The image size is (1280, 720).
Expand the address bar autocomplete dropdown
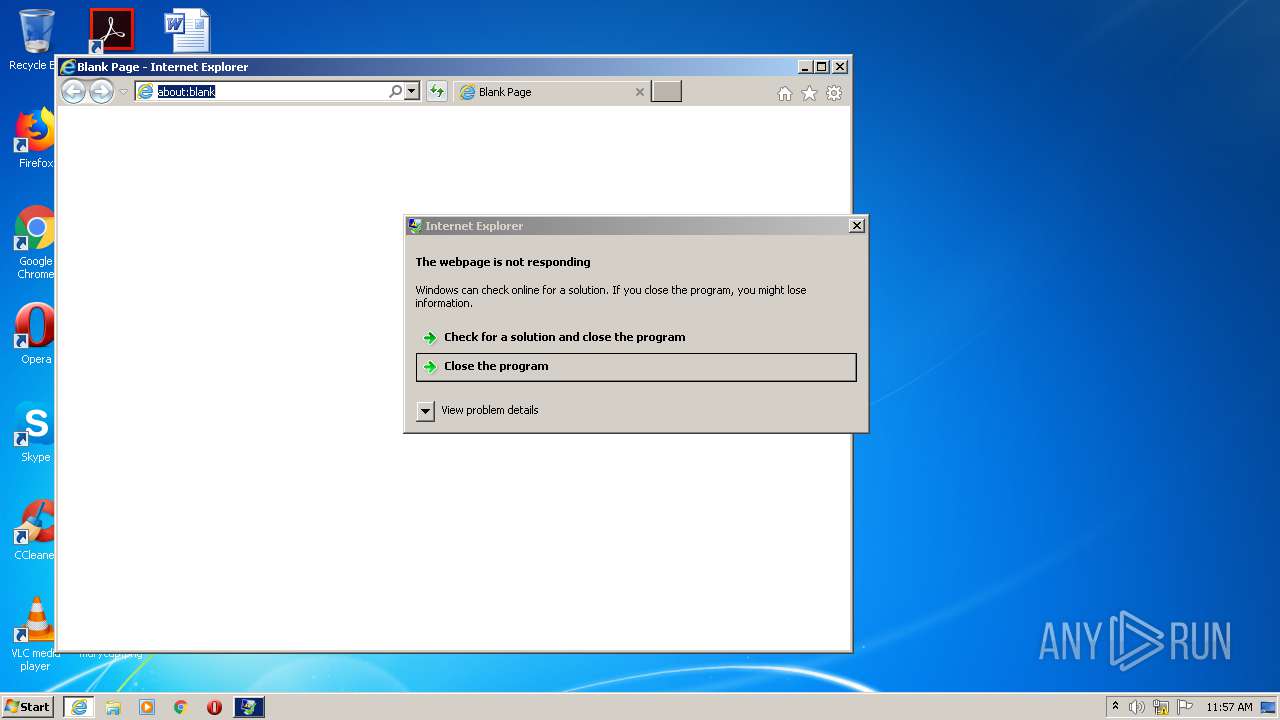point(411,91)
